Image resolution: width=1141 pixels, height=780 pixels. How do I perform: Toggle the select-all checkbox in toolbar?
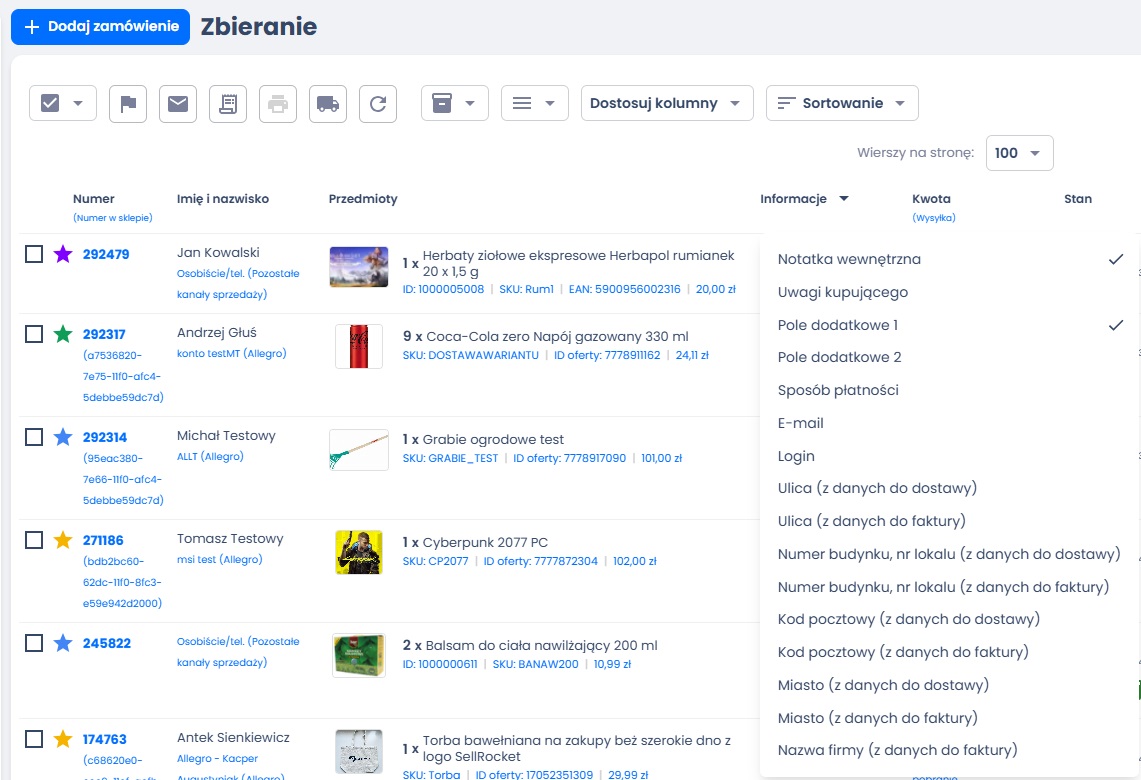coord(50,103)
